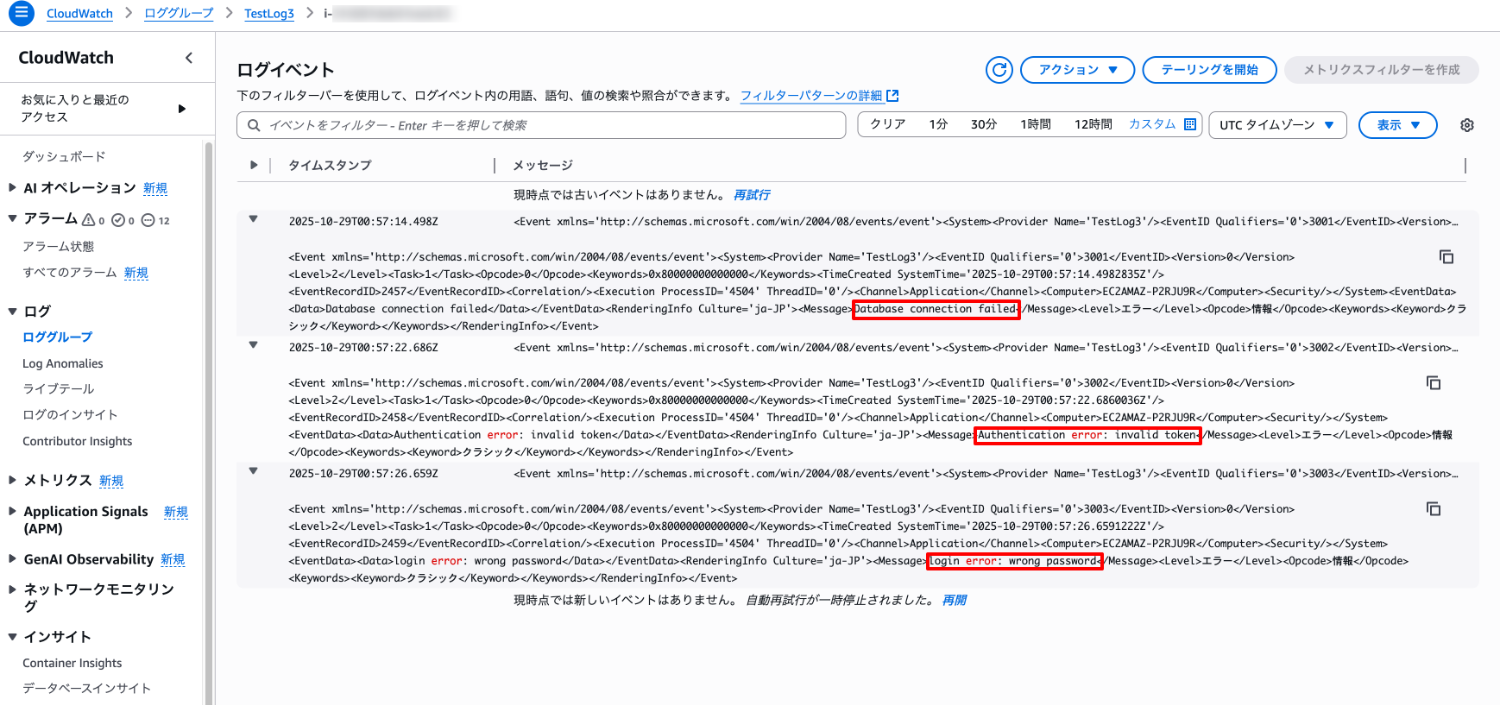This screenshot has height=705, width=1500.
Task: Go to ロググループ breadcrumb
Action: (x=179, y=14)
